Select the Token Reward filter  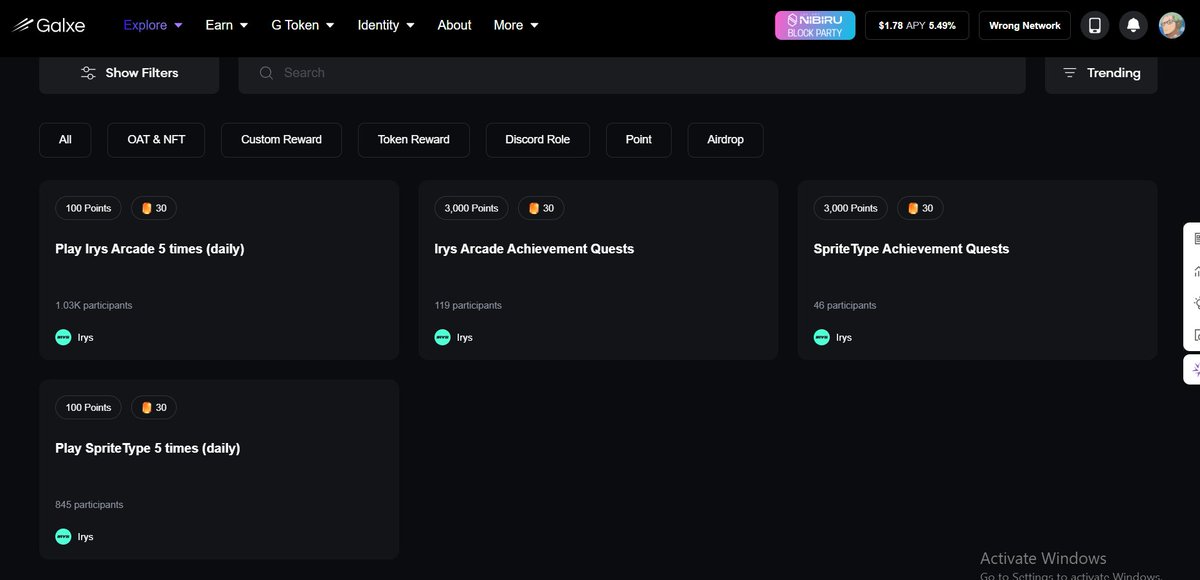coord(414,140)
